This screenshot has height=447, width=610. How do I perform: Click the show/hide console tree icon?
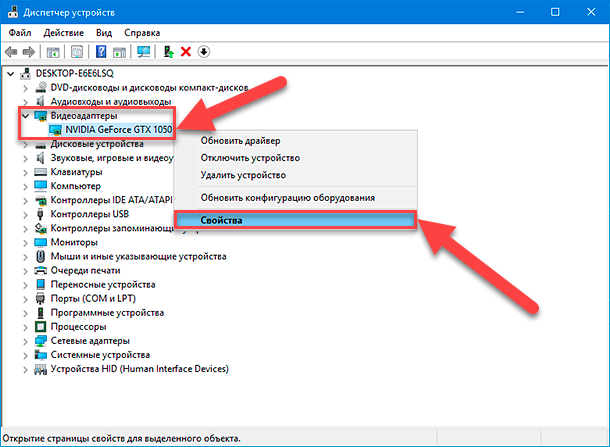point(53,52)
